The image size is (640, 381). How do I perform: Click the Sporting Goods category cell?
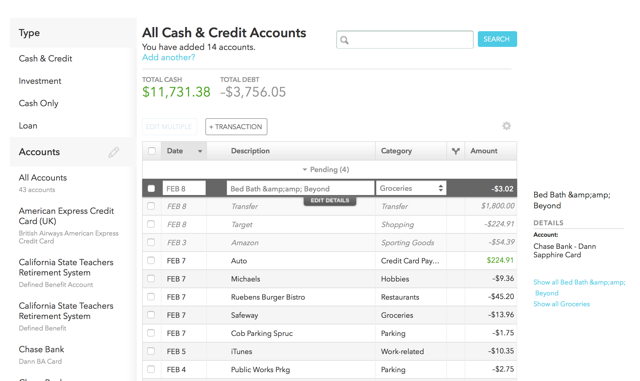click(407, 243)
